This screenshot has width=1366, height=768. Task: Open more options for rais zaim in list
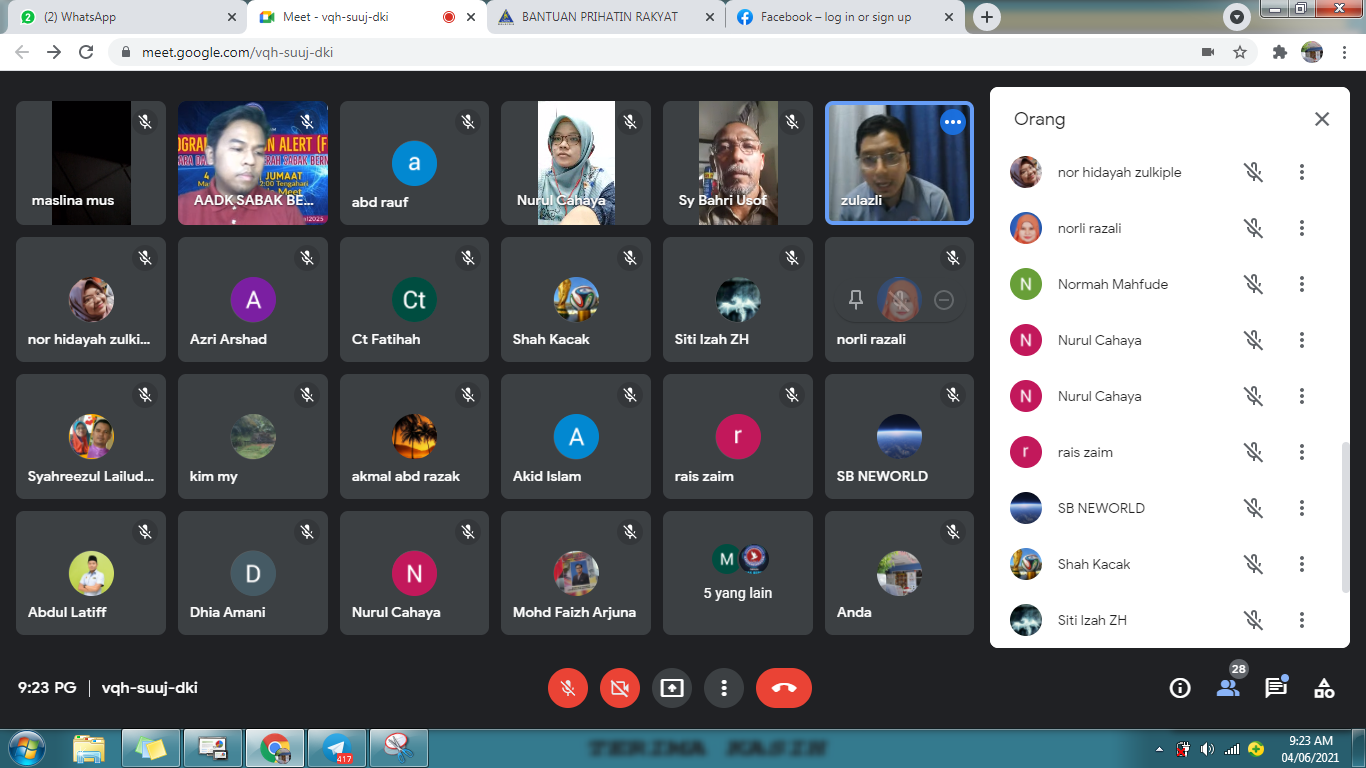point(1301,452)
